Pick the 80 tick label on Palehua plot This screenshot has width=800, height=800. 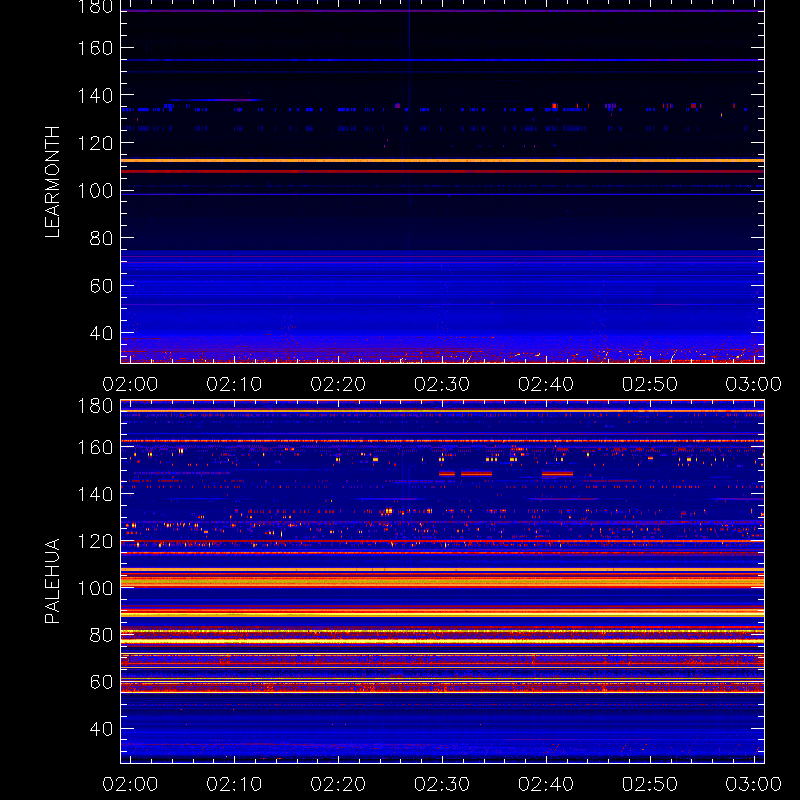101,635
